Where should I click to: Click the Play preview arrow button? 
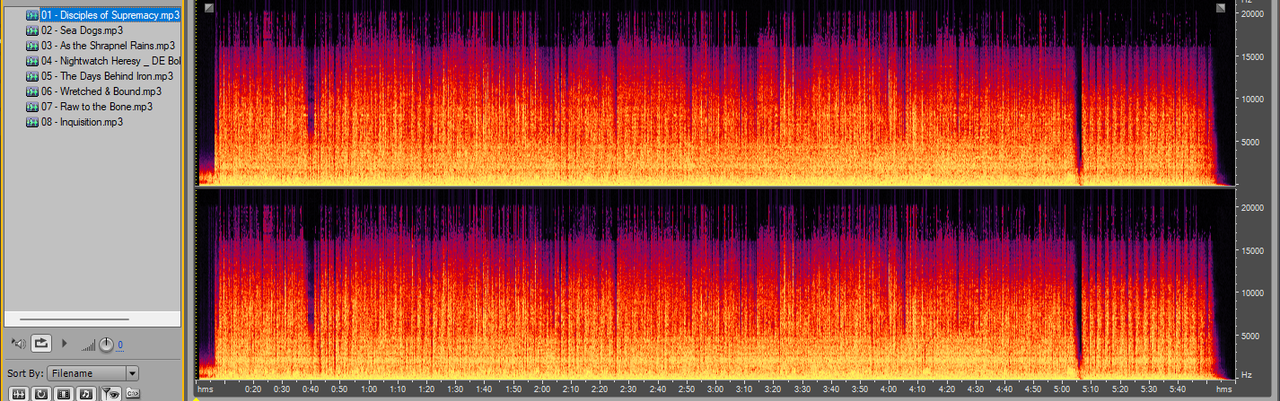pyautogui.click(x=64, y=343)
